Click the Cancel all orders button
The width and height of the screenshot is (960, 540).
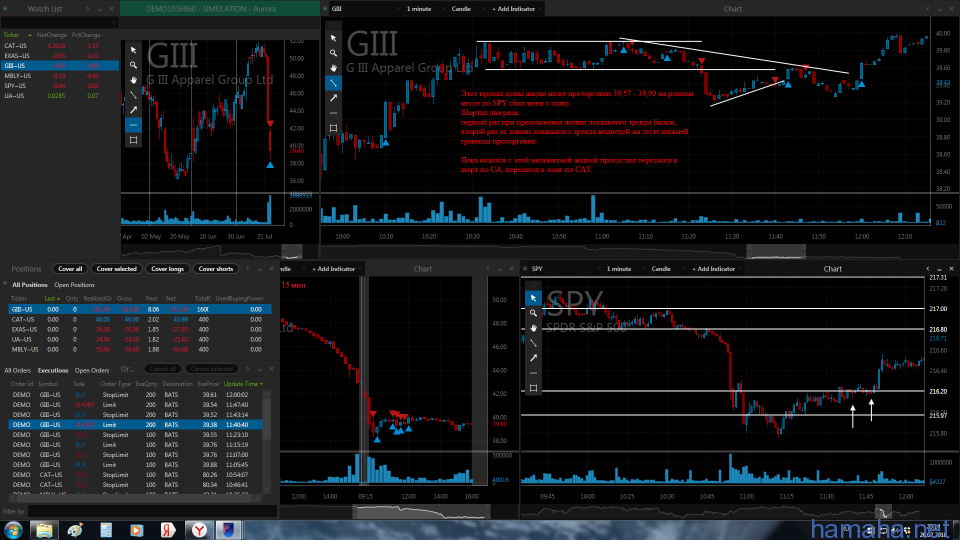point(163,369)
